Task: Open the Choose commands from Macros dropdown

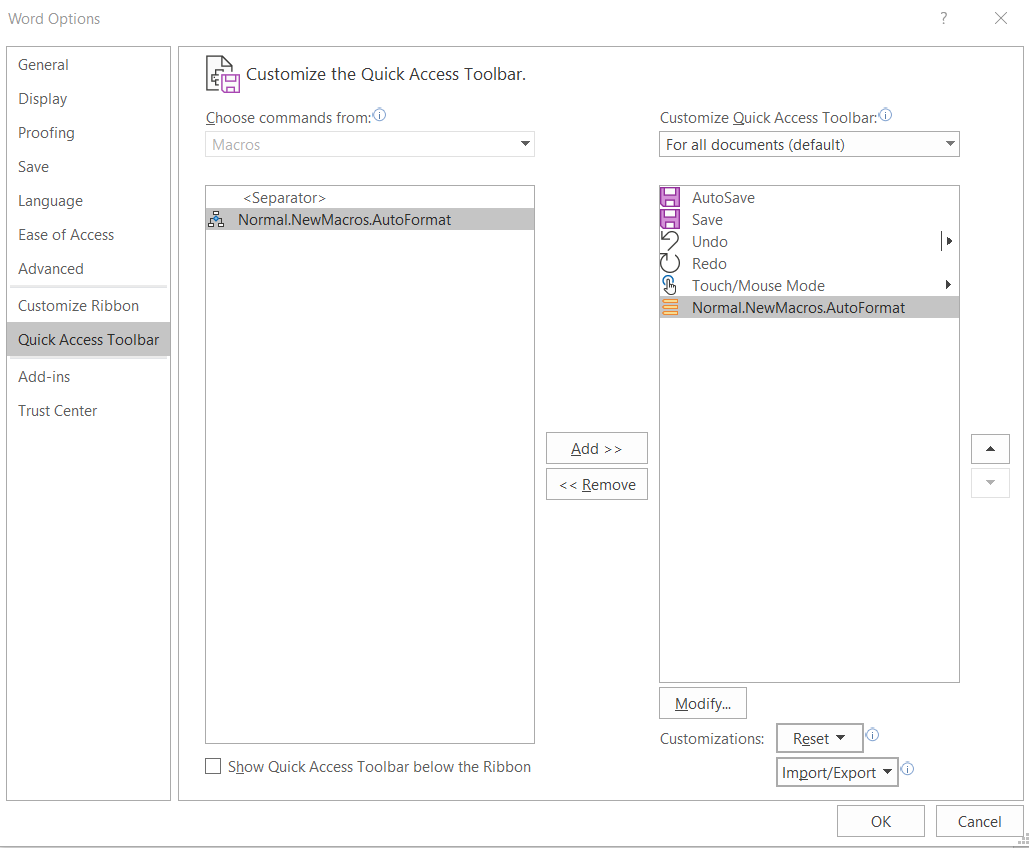Action: [x=370, y=145]
